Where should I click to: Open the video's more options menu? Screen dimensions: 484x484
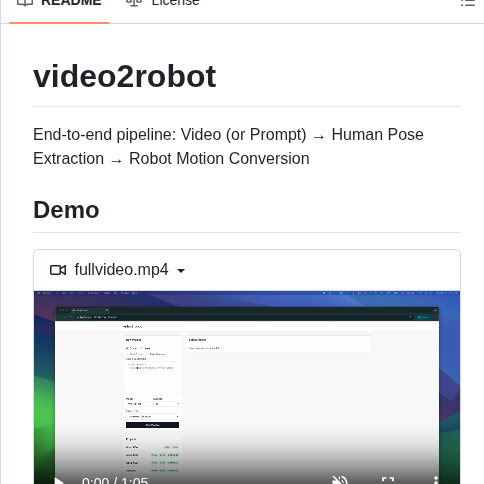tap(435, 480)
